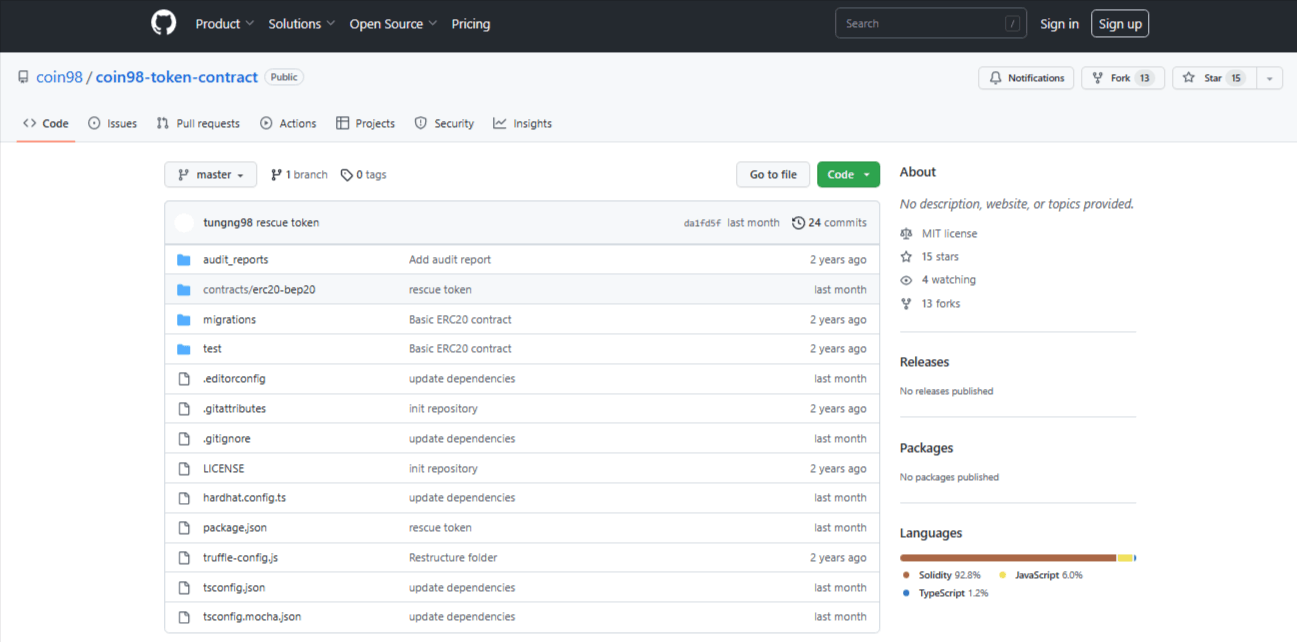The height and width of the screenshot is (642, 1297).
Task: Click the Go to file button
Action: 773,175
